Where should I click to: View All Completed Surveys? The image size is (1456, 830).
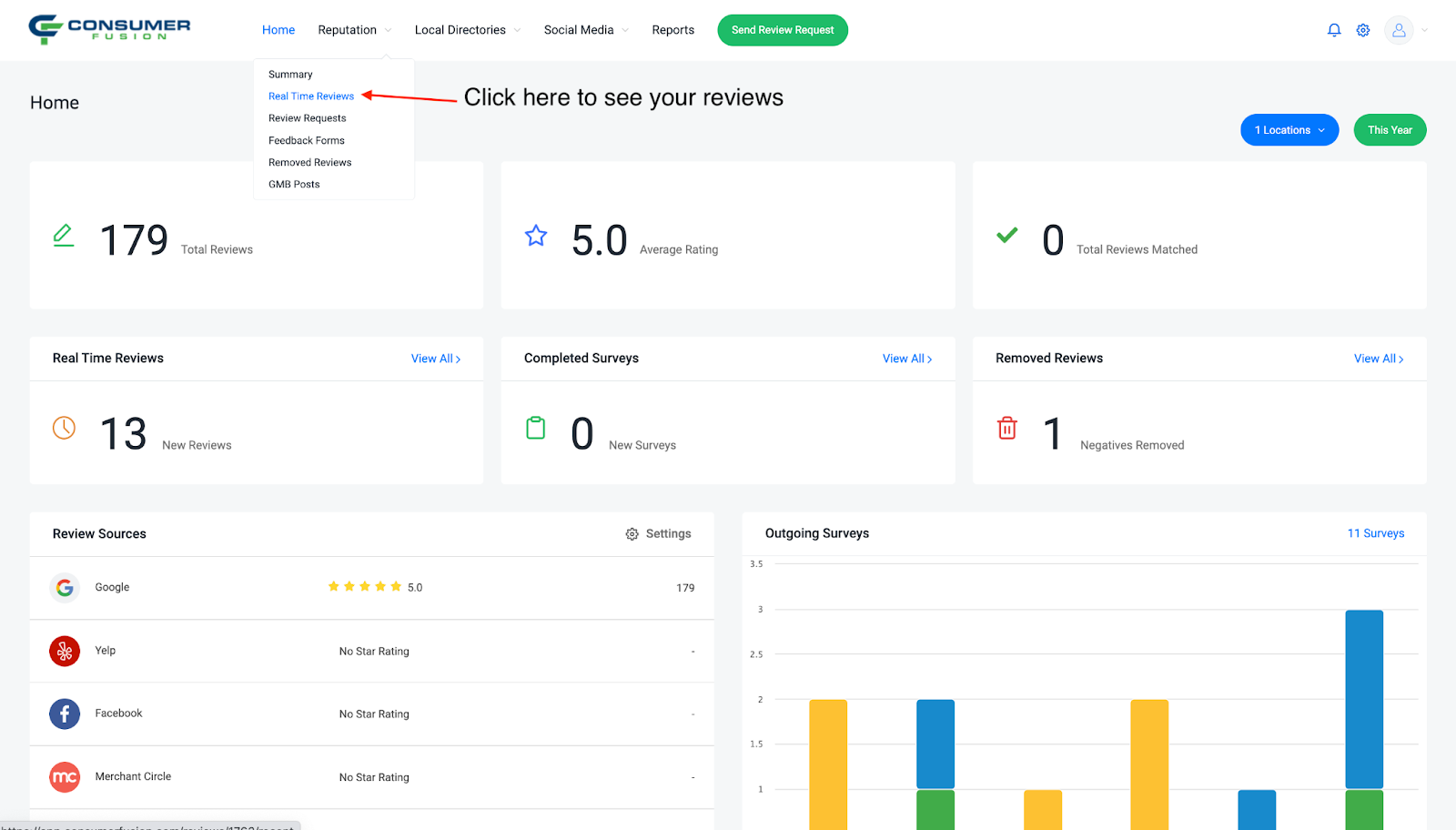coord(907,359)
